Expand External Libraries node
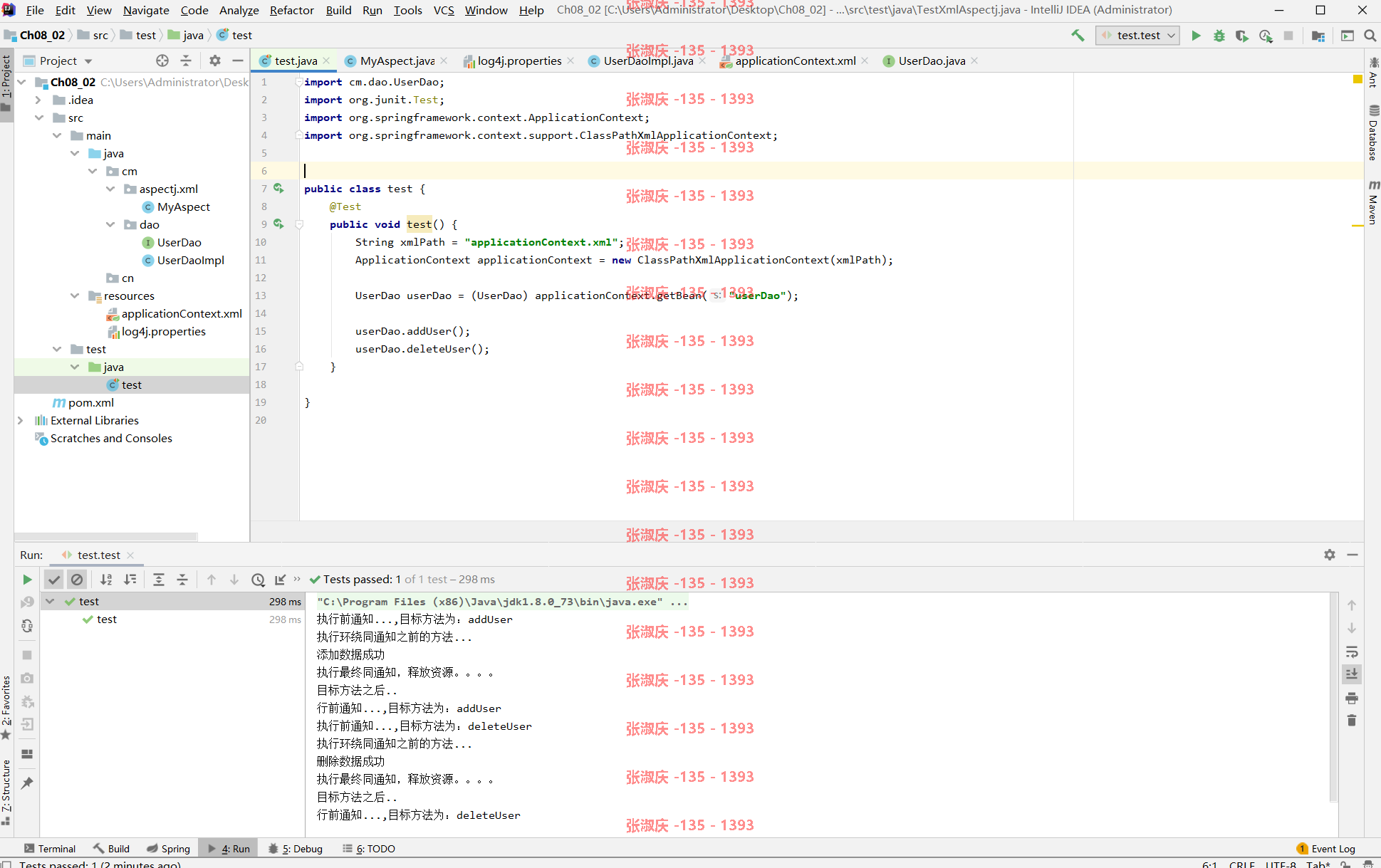The width and height of the screenshot is (1381, 868). [x=21, y=420]
